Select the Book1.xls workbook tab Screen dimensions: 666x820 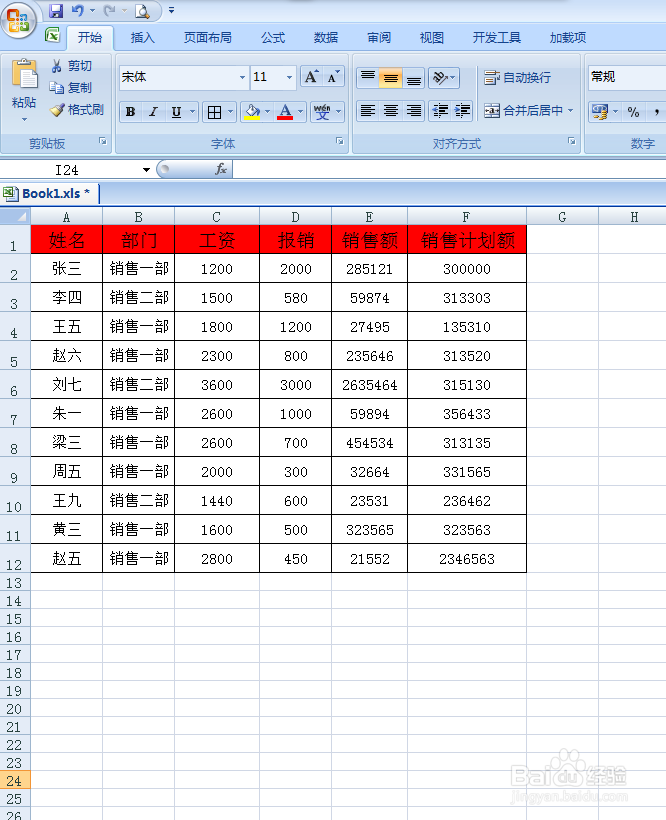50,193
